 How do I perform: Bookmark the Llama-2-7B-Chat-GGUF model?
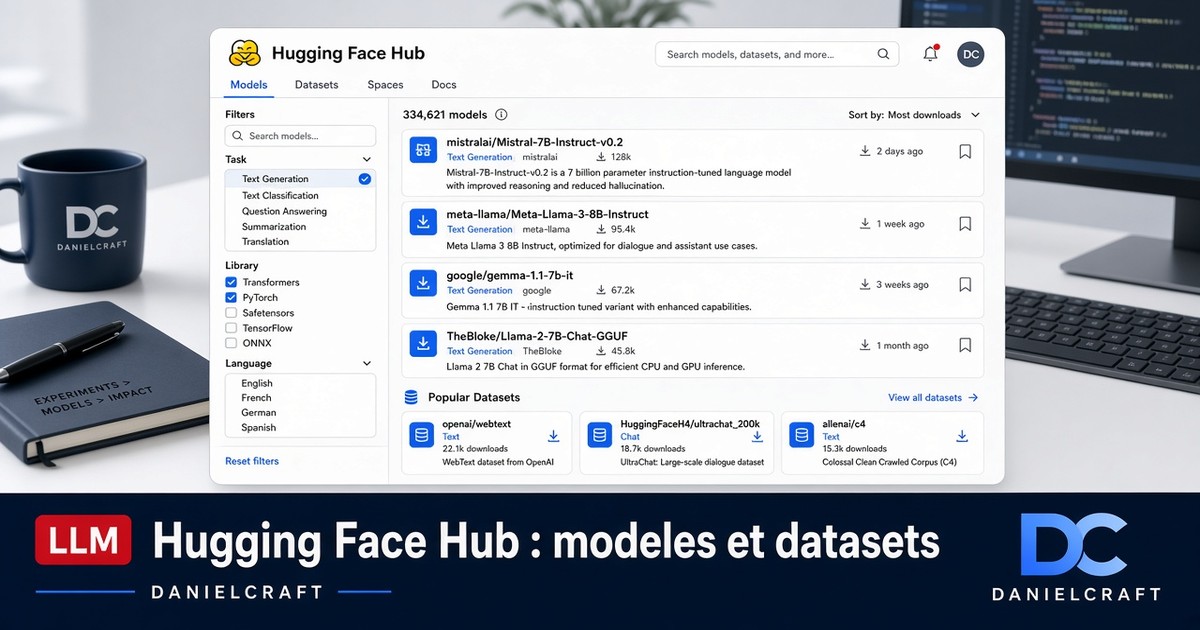click(x=965, y=346)
